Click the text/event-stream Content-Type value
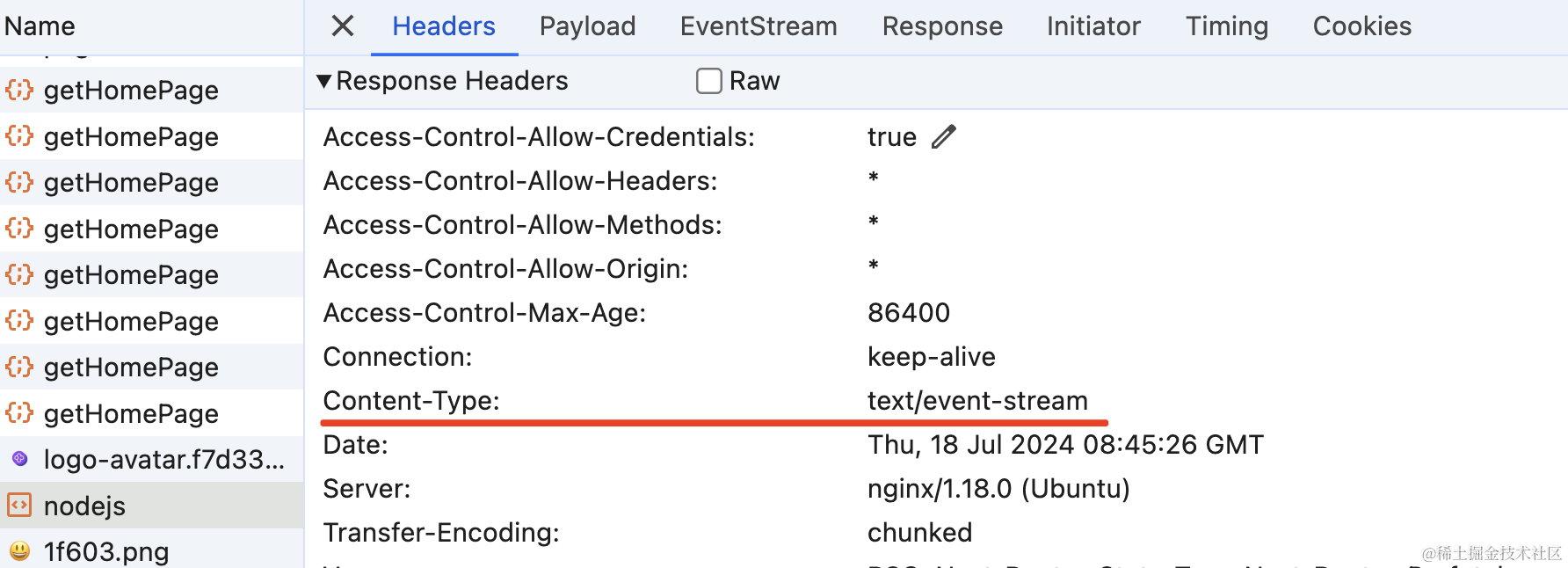Image resolution: width=1568 pixels, height=568 pixels. [977, 401]
